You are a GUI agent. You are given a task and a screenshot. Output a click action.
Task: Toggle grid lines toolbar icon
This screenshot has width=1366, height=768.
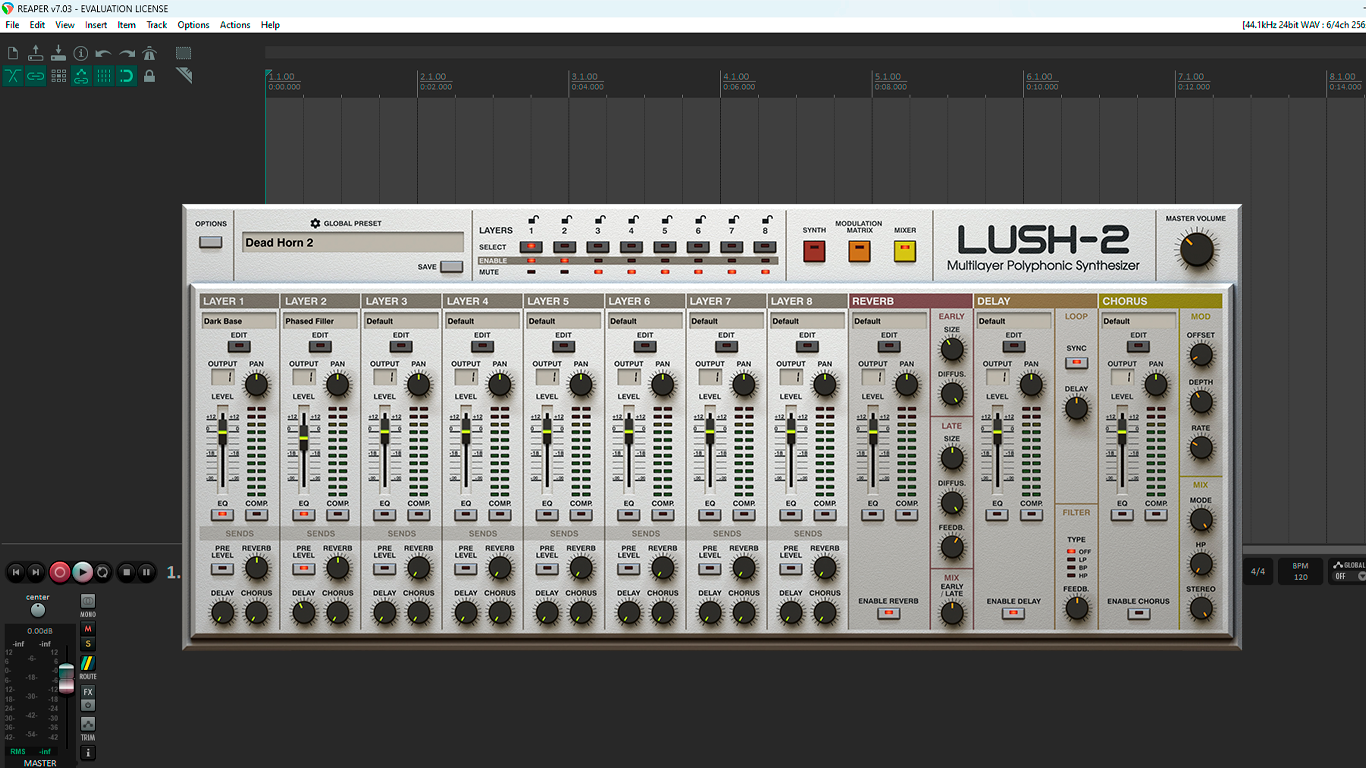(x=104, y=76)
